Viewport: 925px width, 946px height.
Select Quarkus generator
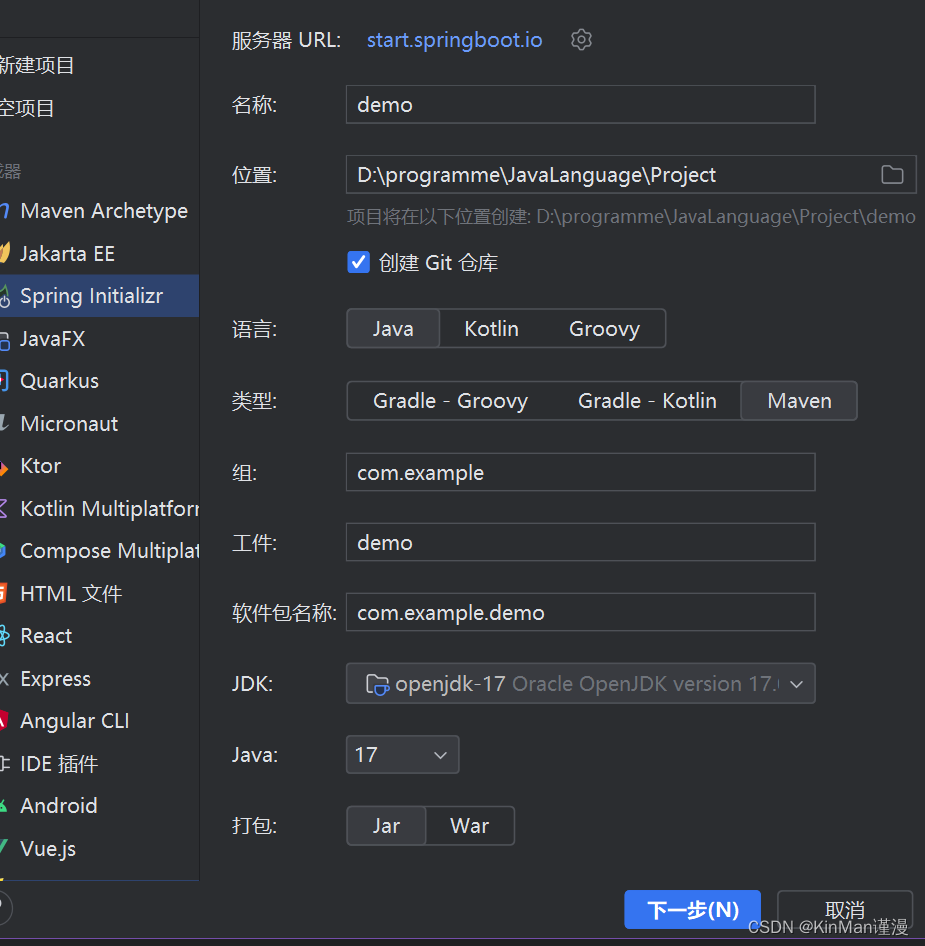tap(99, 381)
